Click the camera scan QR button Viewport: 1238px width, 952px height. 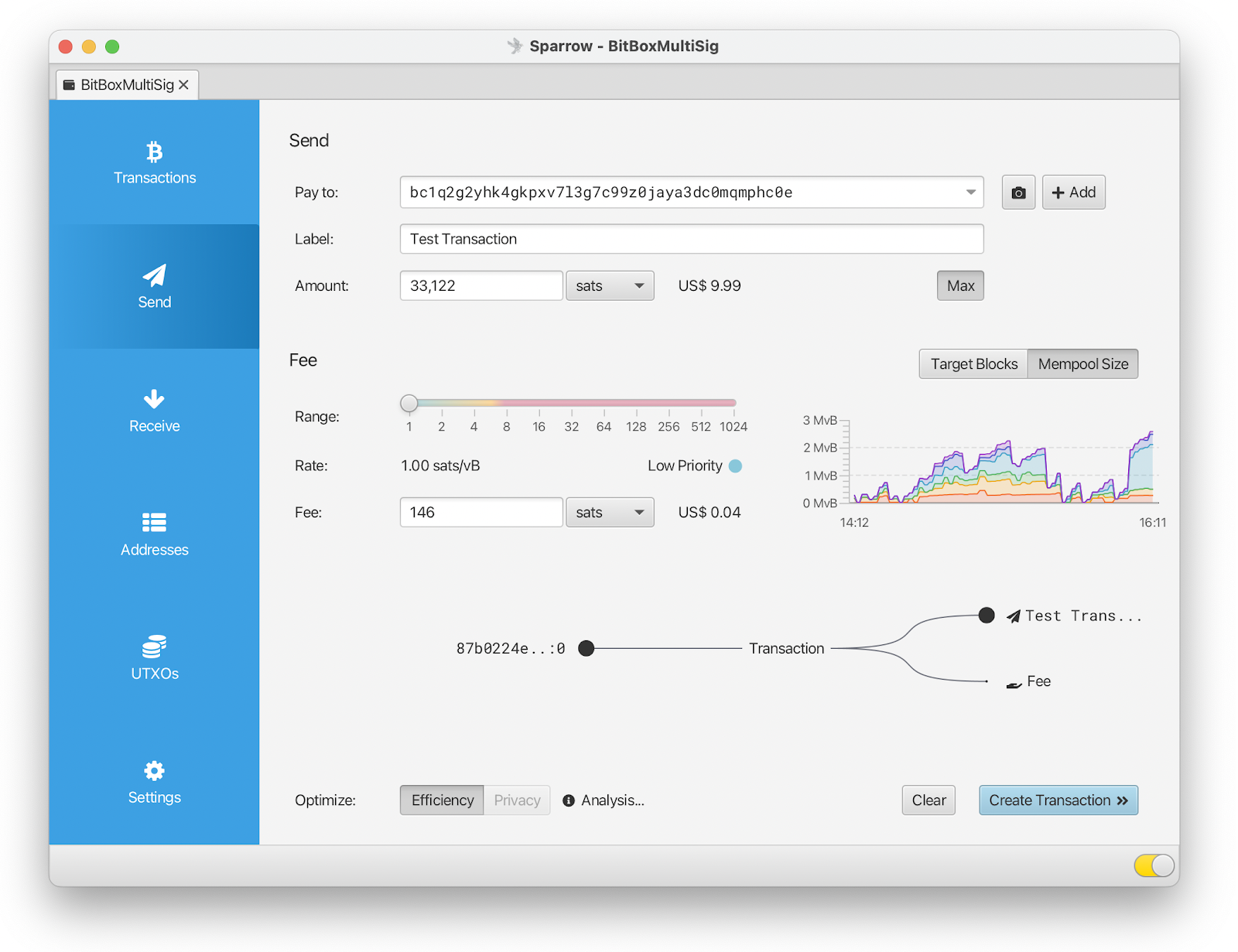(x=1018, y=193)
